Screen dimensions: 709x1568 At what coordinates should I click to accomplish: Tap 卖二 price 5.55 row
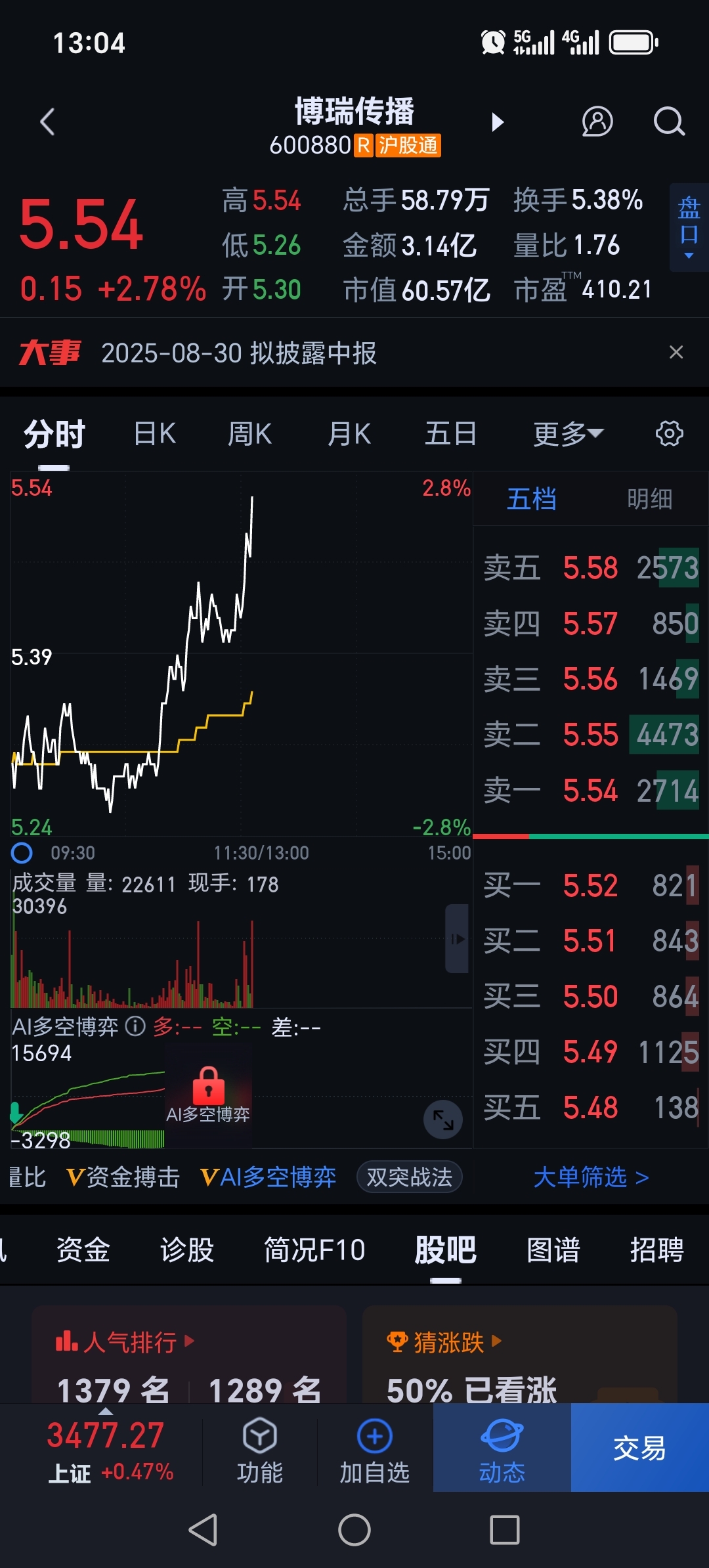[x=591, y=735]
